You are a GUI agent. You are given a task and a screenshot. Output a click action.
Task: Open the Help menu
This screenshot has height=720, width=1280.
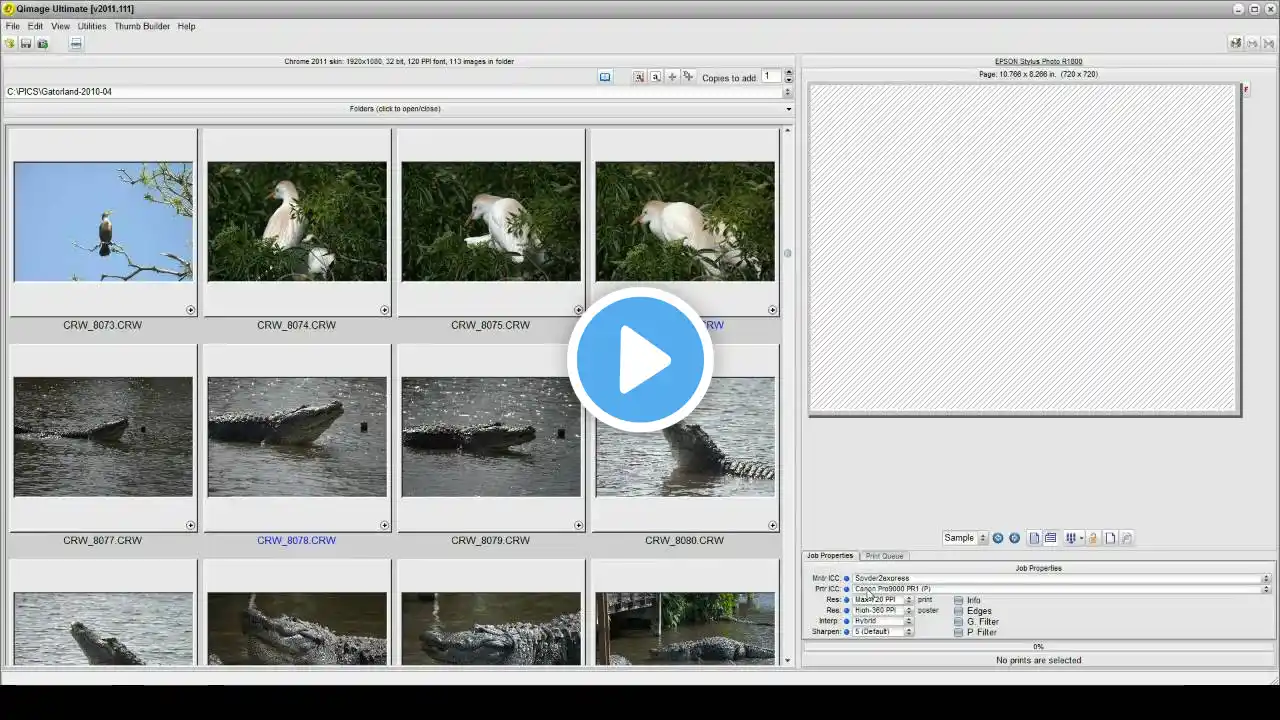coord(186,26)
